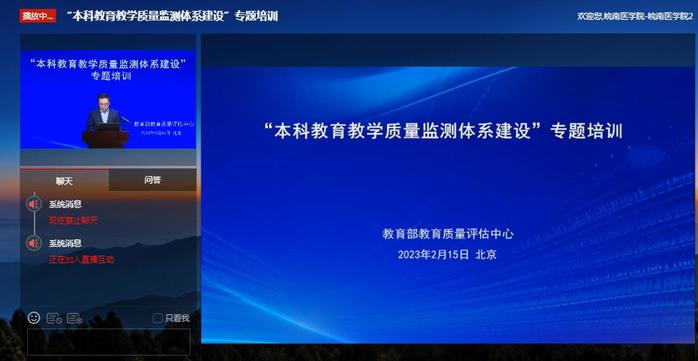The width and height of the screenshot is (698, 361).
Task: Select the red 正在加入直播互动 message
Action: click(81, 260)
